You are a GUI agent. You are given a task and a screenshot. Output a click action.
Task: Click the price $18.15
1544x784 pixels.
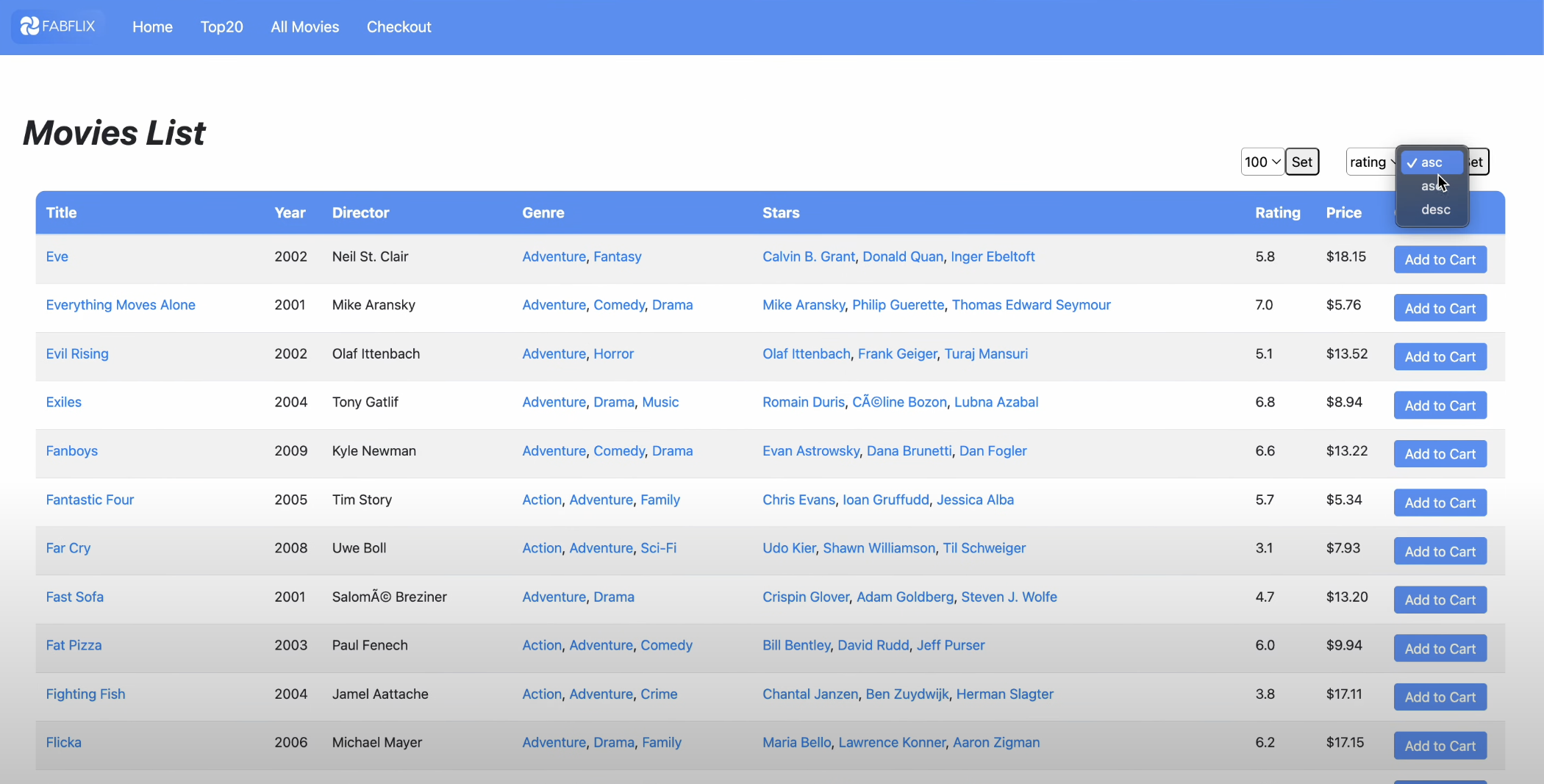(x=1345, y=256)
